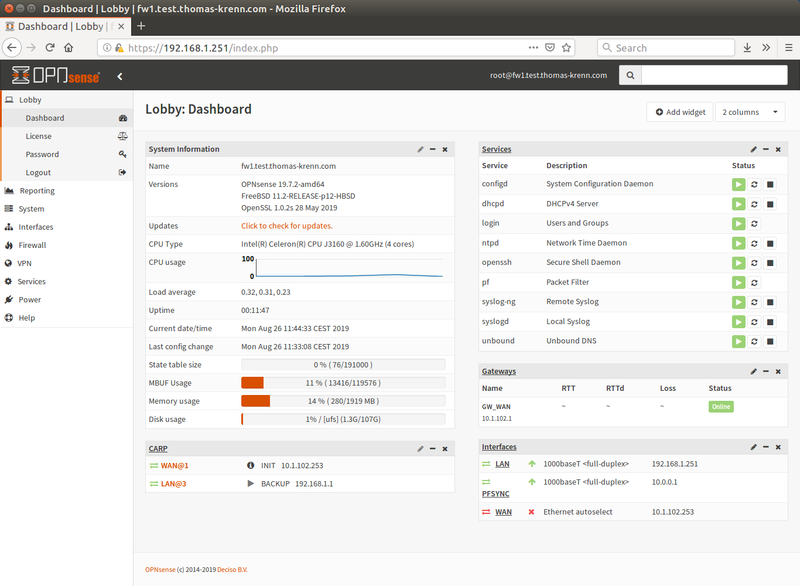Start the configd service with its play icon
The height and width of the screenshot is (586, 800).
738,184
